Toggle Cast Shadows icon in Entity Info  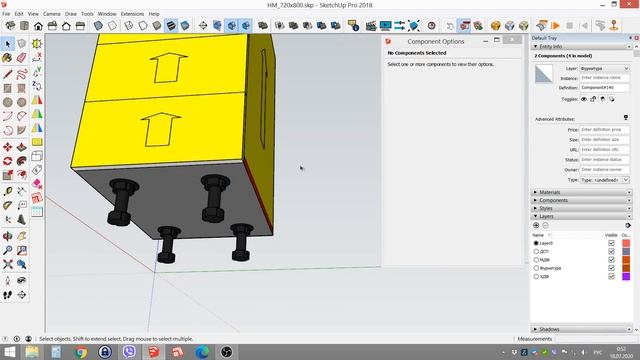(x=611, y=99)
